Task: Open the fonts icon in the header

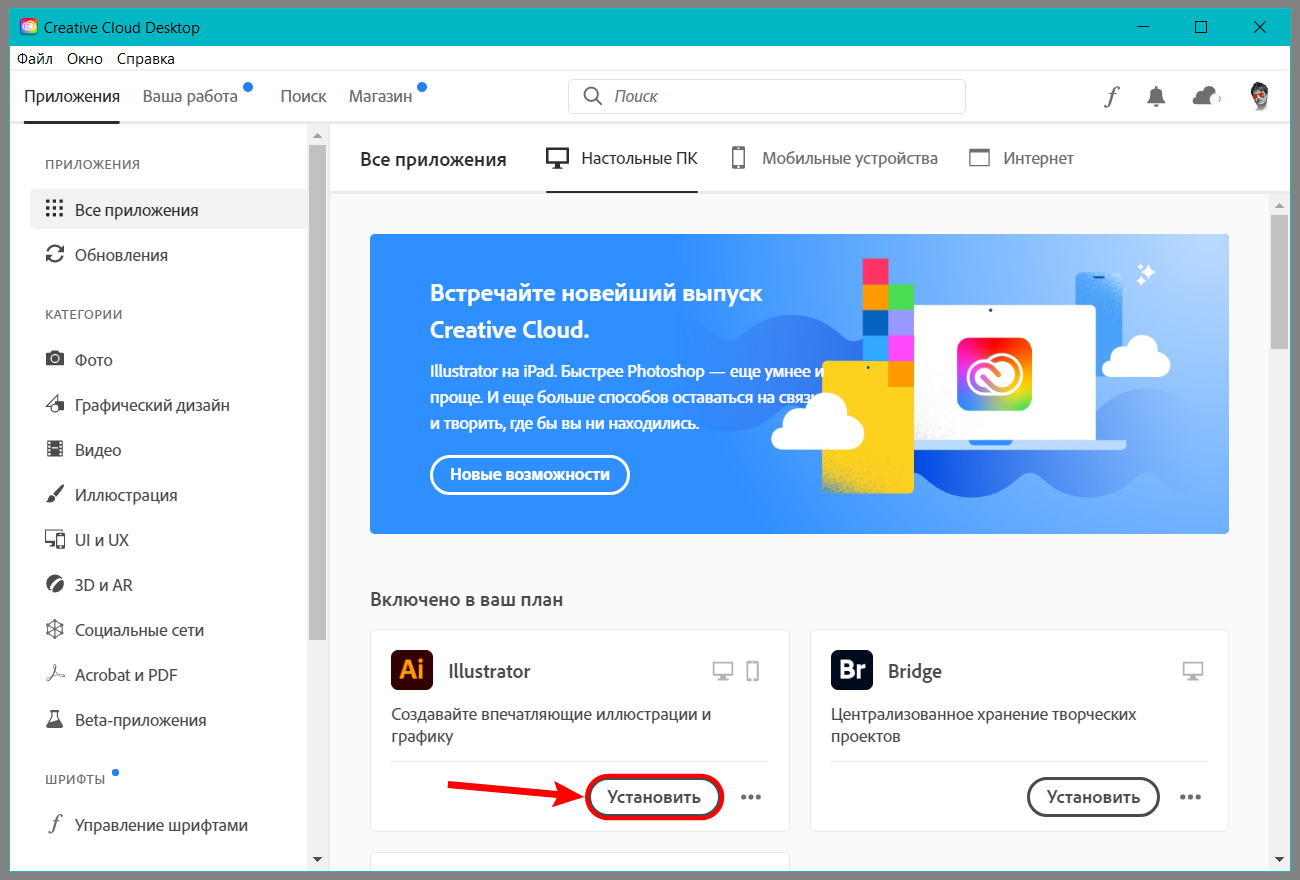Action: point(1111,97)
